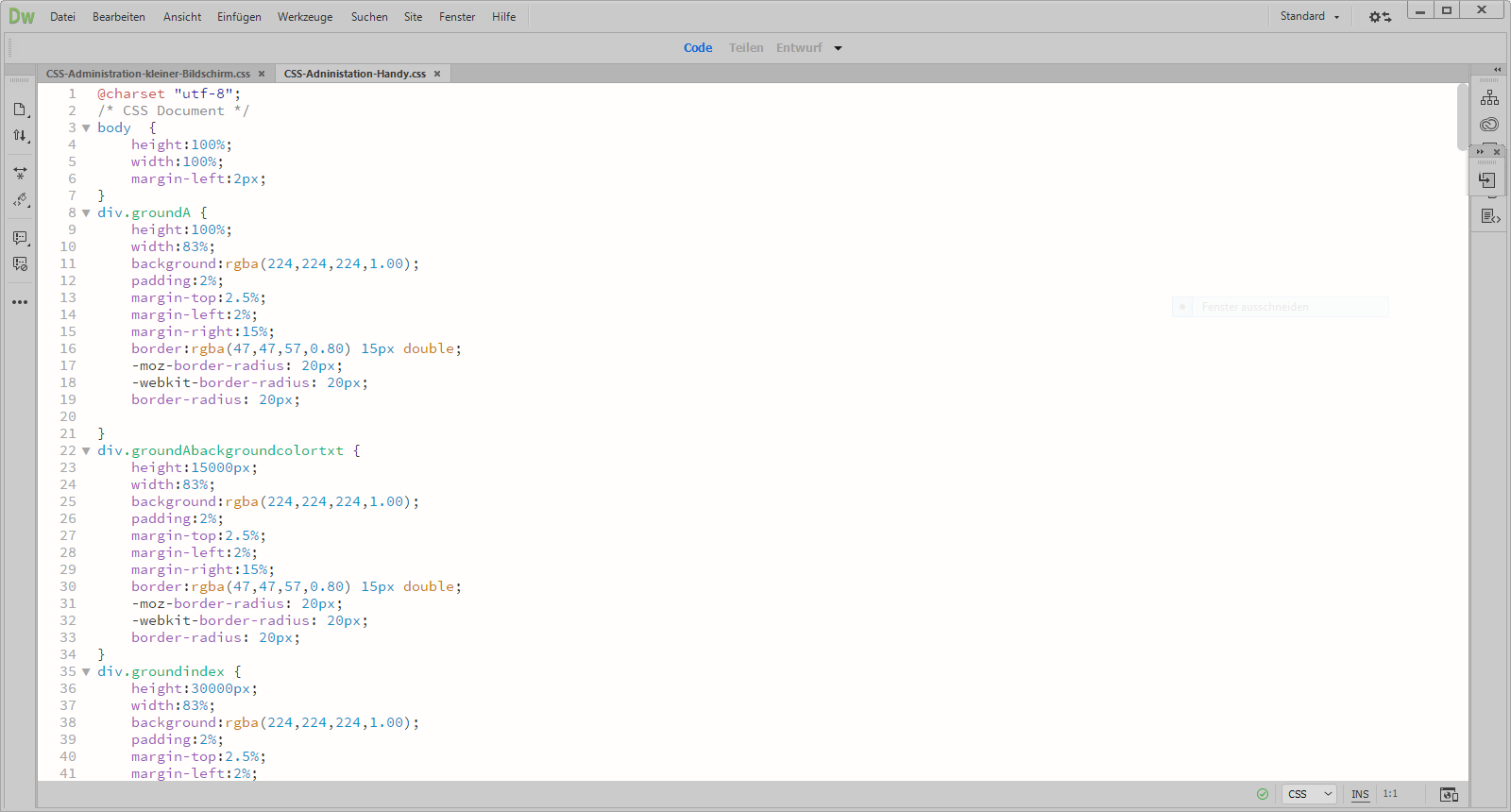Switch to Entwurf design view
1511x812 pixels.
point(799,48)
